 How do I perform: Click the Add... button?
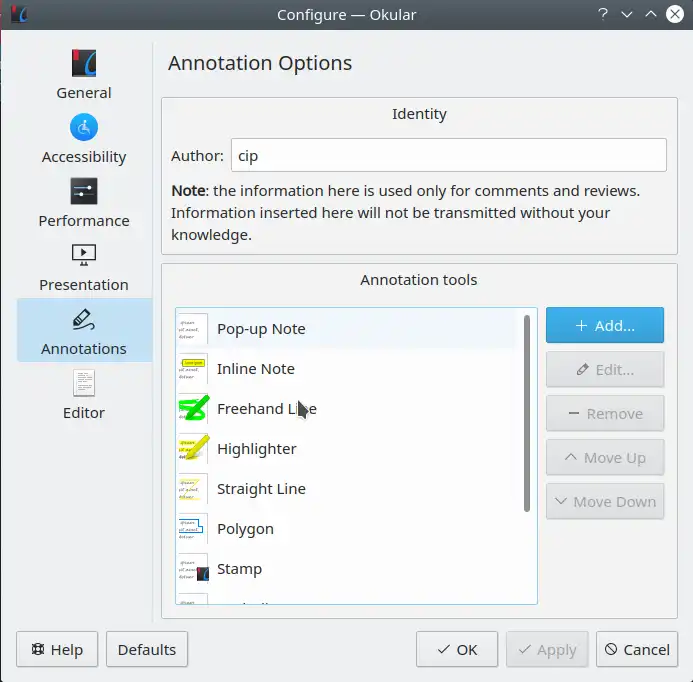pos(605,325)
